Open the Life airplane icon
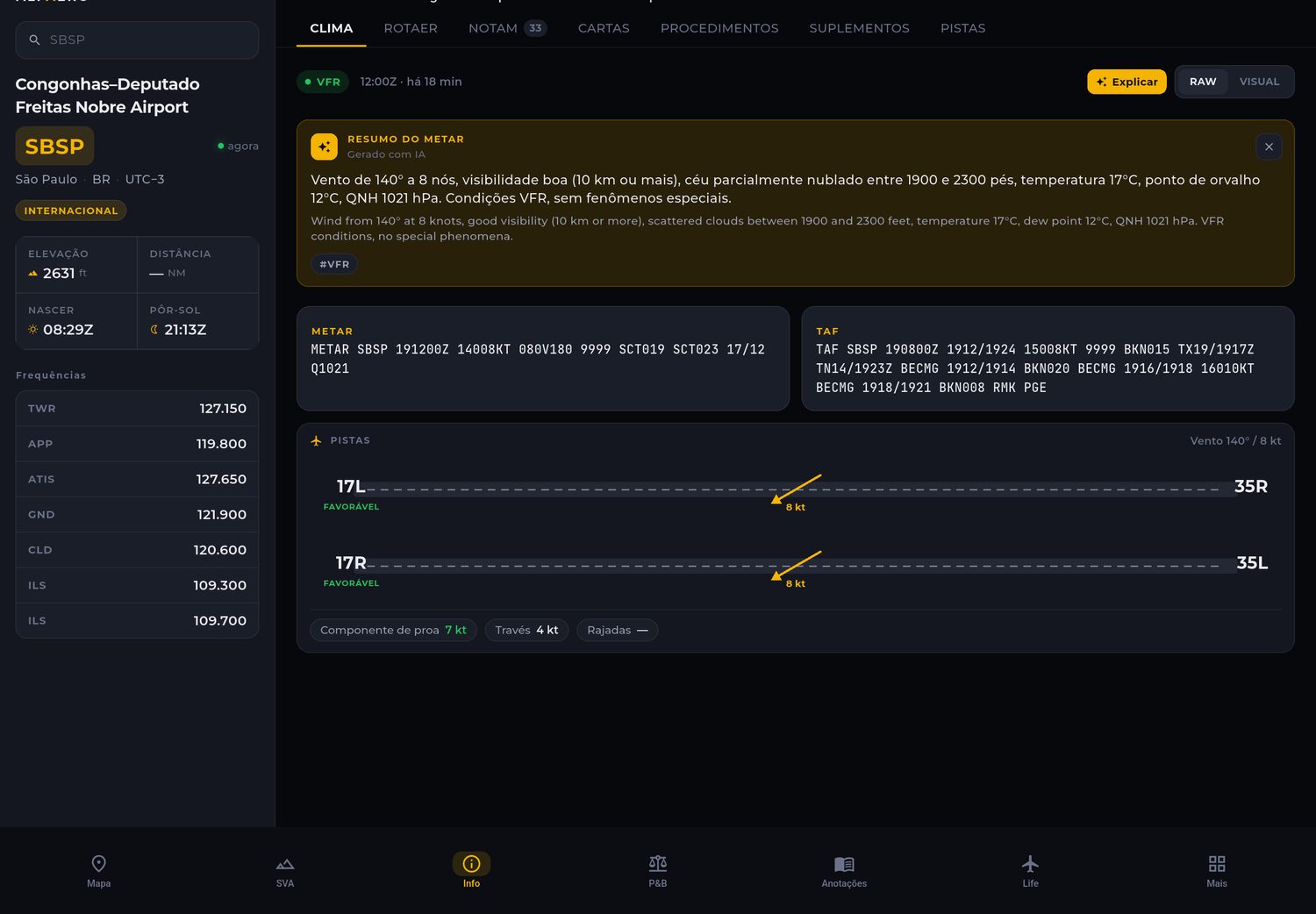The image size is (1316, 914). [1031, 864]
